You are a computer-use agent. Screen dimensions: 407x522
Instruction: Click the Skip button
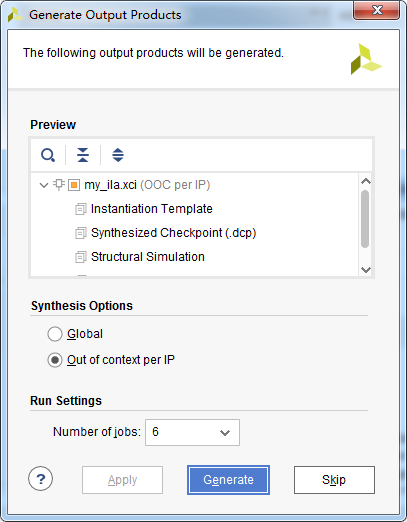pyautogui.click(x=334, y=480)
